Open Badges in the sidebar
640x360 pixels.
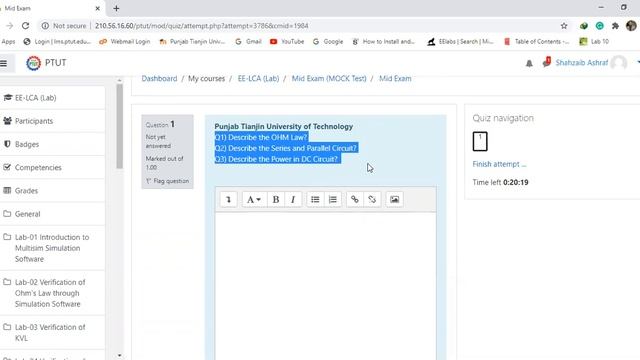click(x=52, y=144)
